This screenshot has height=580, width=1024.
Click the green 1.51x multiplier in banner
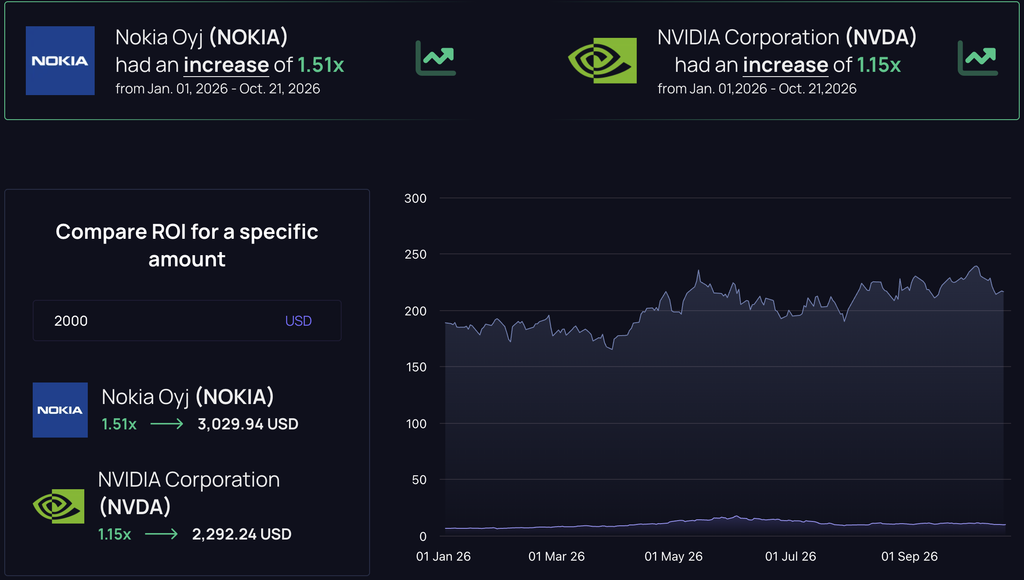pos(321,65)
